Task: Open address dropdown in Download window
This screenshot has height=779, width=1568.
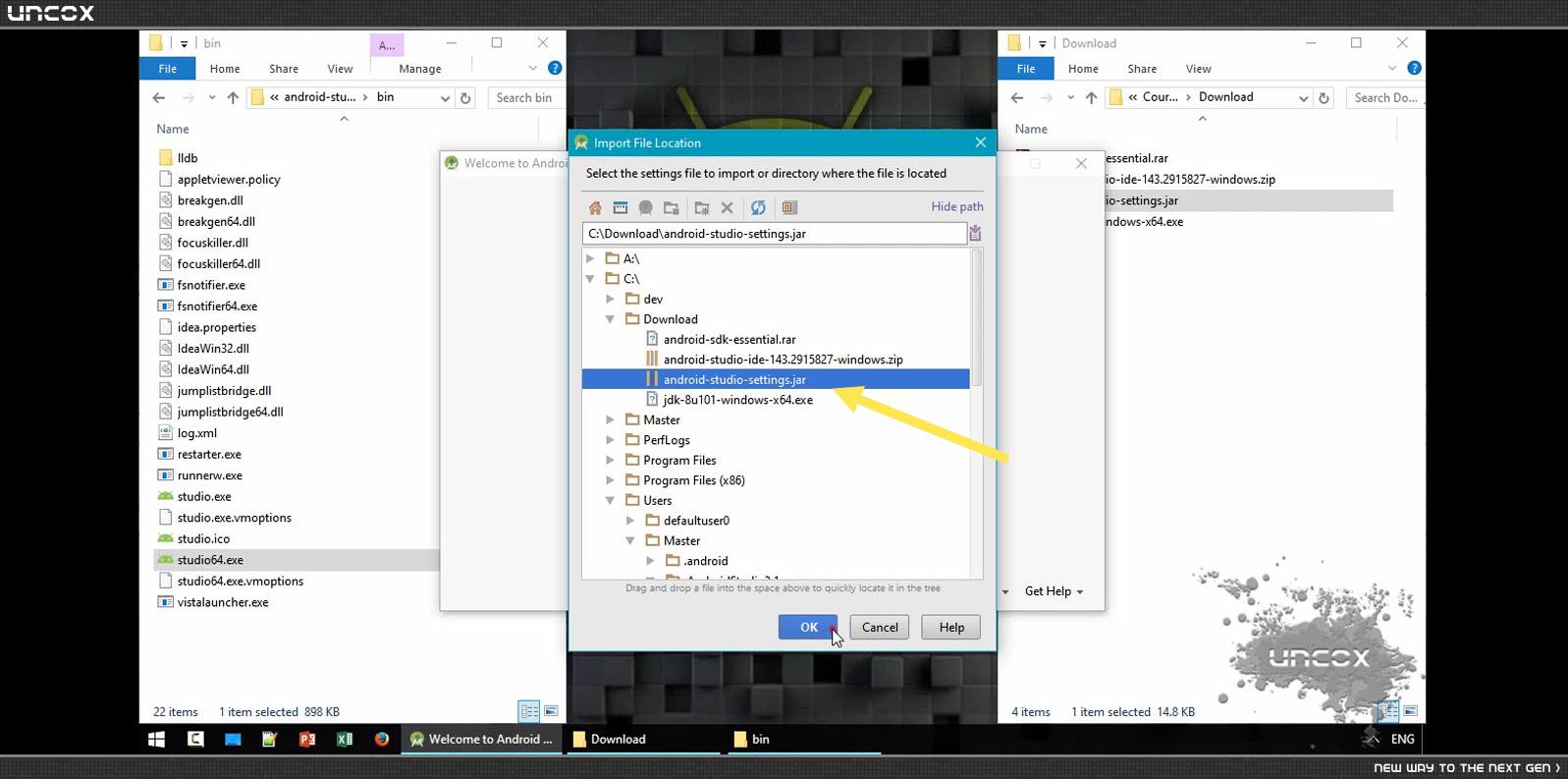Action: [x=1303, y=98]
